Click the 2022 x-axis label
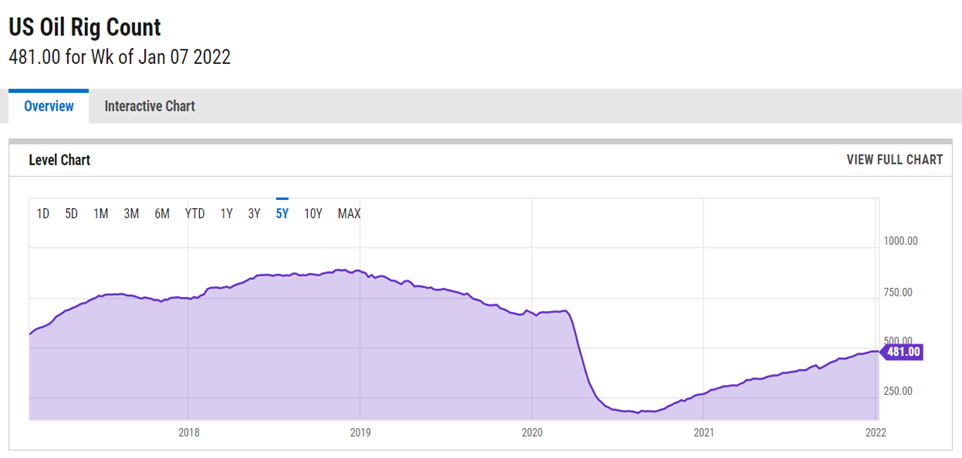 coord(875,433)
